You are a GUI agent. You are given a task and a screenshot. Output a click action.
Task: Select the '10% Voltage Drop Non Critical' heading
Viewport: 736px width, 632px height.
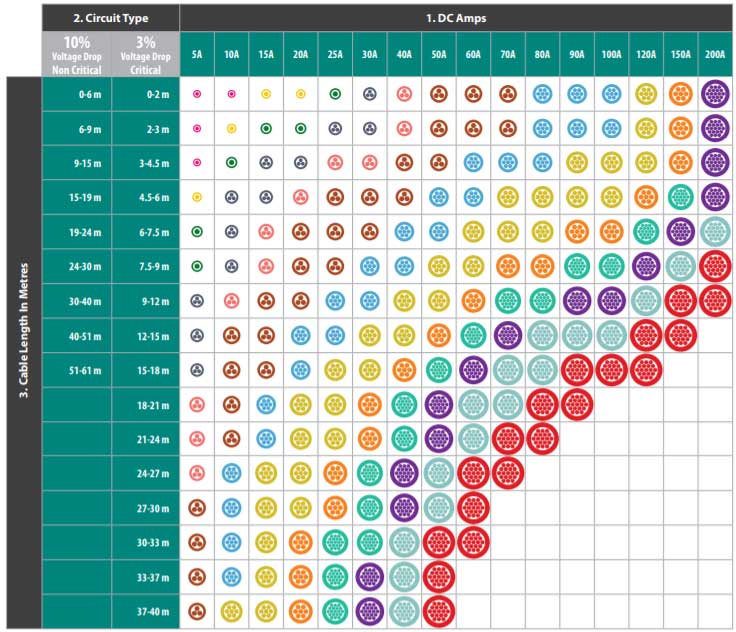coord(77,54)
